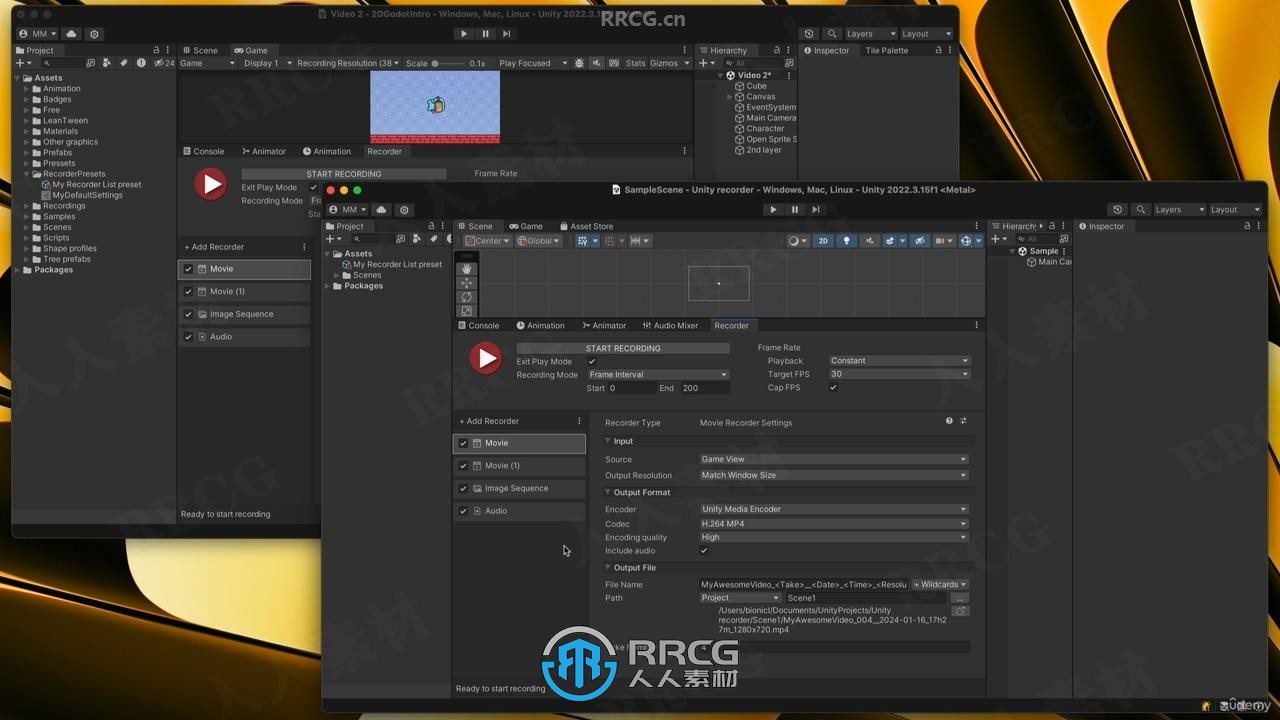Disable Movie (1) recorder in front window
Image resolution: width=1280 pixels, height=720 pixels.
pos(463,466)
